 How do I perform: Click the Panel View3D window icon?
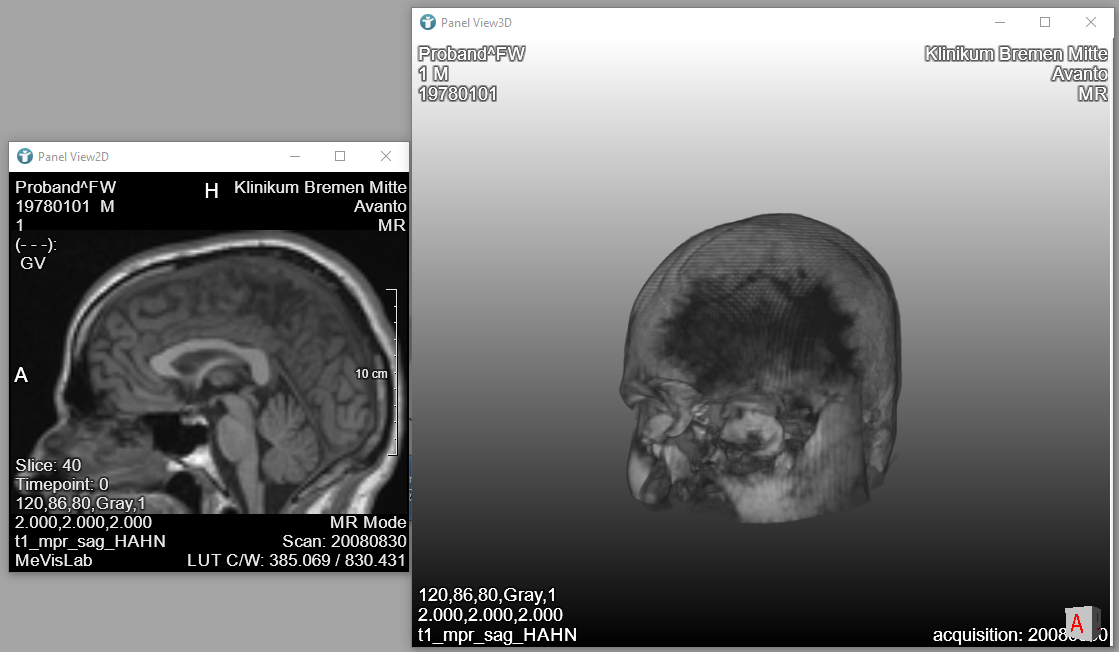[428, 22]
